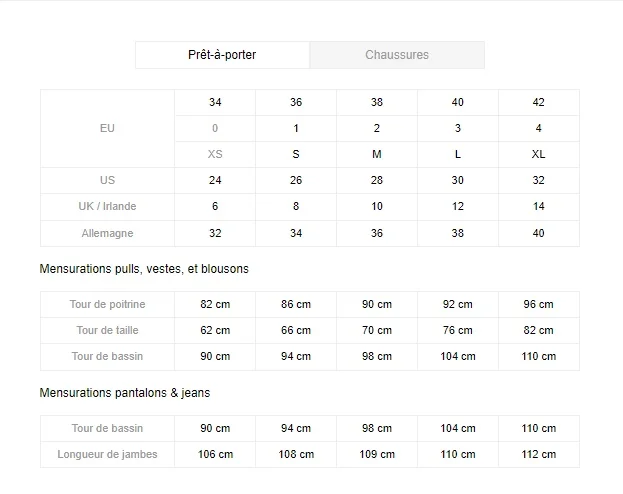Click the 96 cm chest measurement
Screen dimensions: 623x494
click(x=538, y=304)
